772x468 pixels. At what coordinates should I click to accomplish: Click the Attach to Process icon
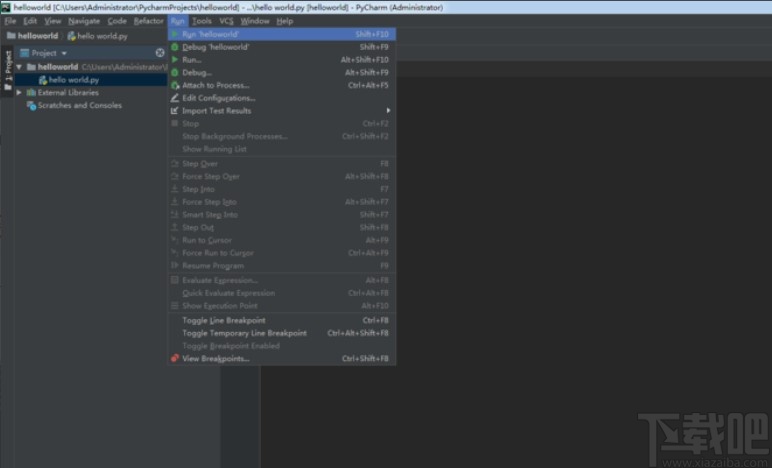175,85
